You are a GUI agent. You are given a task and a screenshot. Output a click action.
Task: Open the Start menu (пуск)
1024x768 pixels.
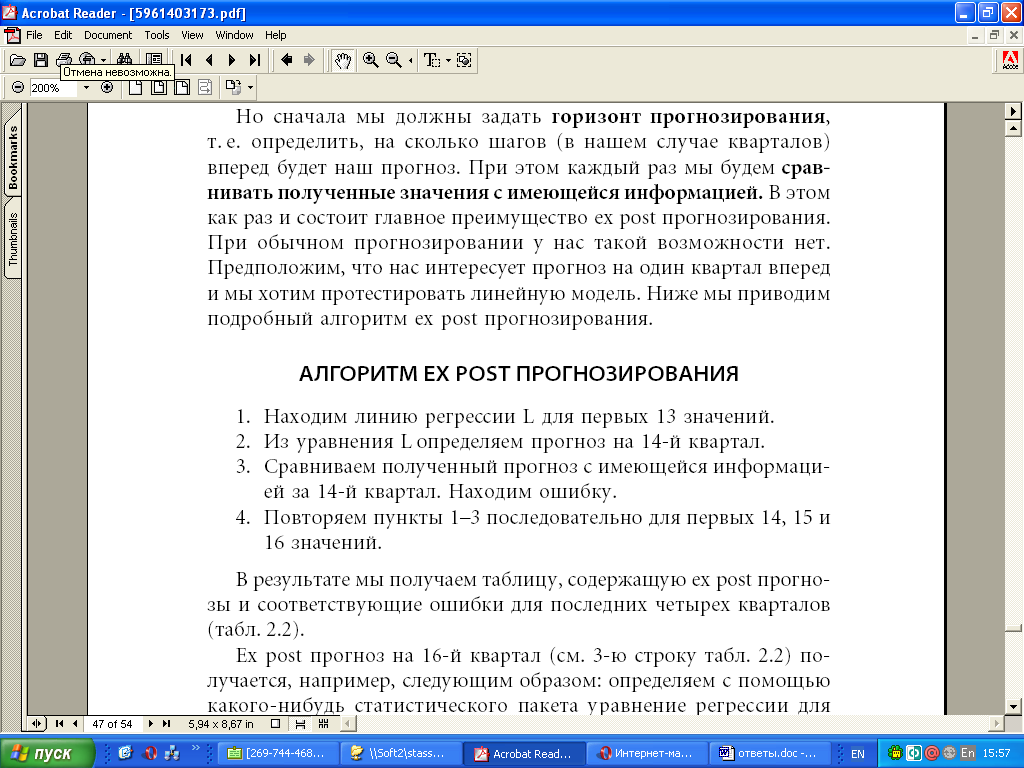46,753
